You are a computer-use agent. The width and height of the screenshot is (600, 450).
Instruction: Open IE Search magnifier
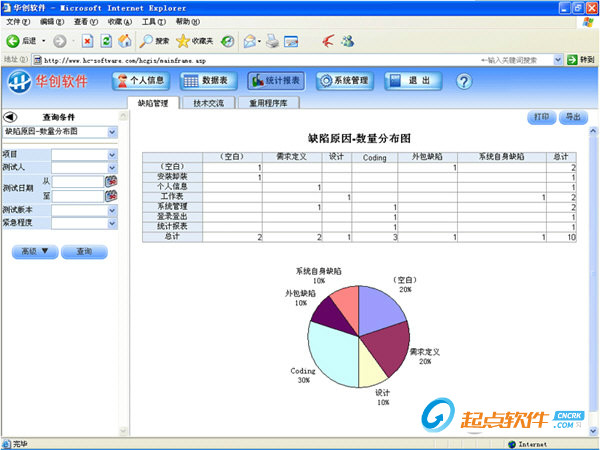146,41
